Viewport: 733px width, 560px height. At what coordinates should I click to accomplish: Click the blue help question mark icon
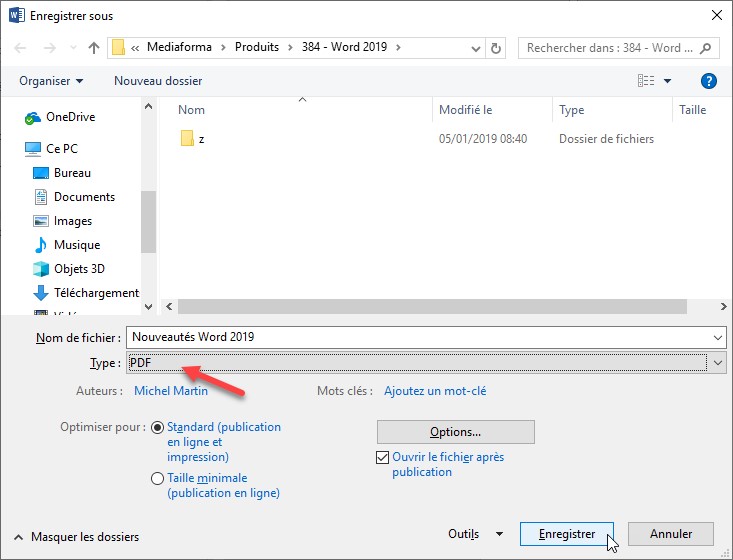(708, 81)
